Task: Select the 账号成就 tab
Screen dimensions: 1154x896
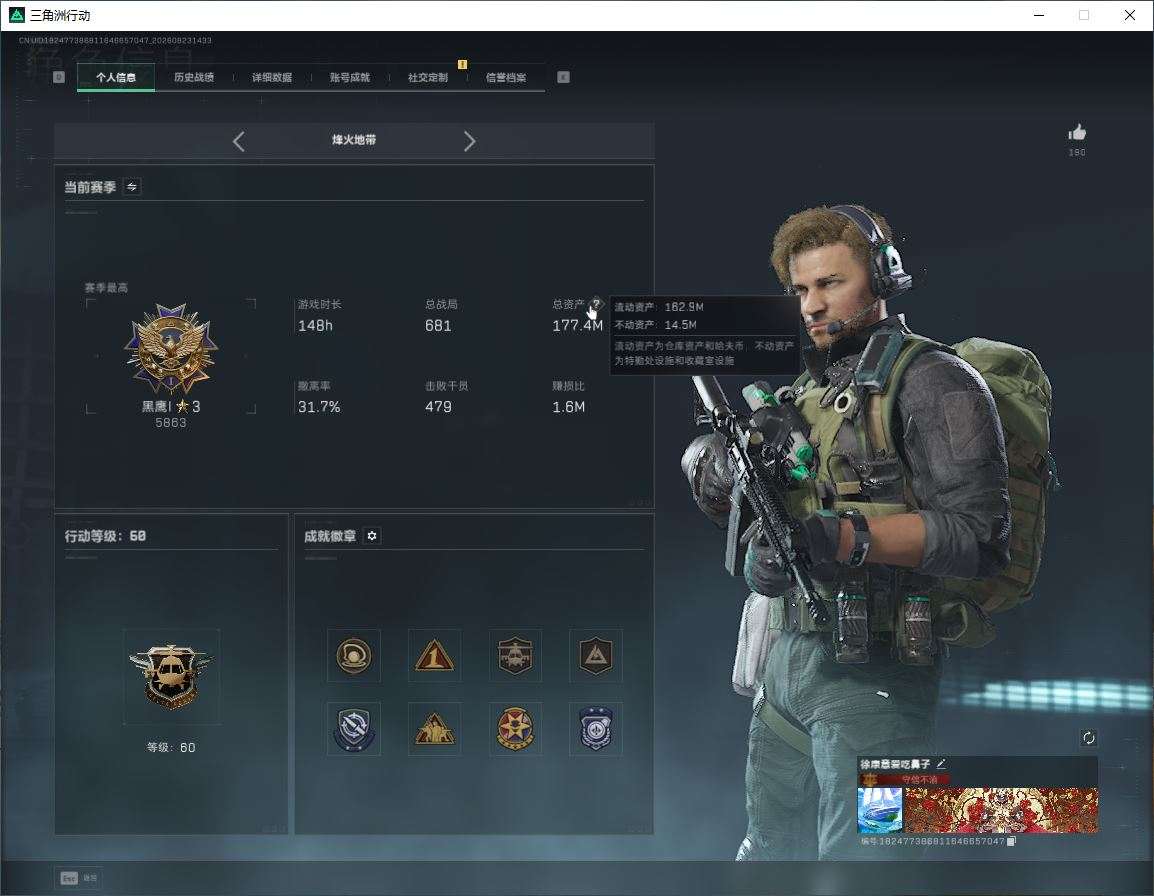Action: (x=350, y=77)
